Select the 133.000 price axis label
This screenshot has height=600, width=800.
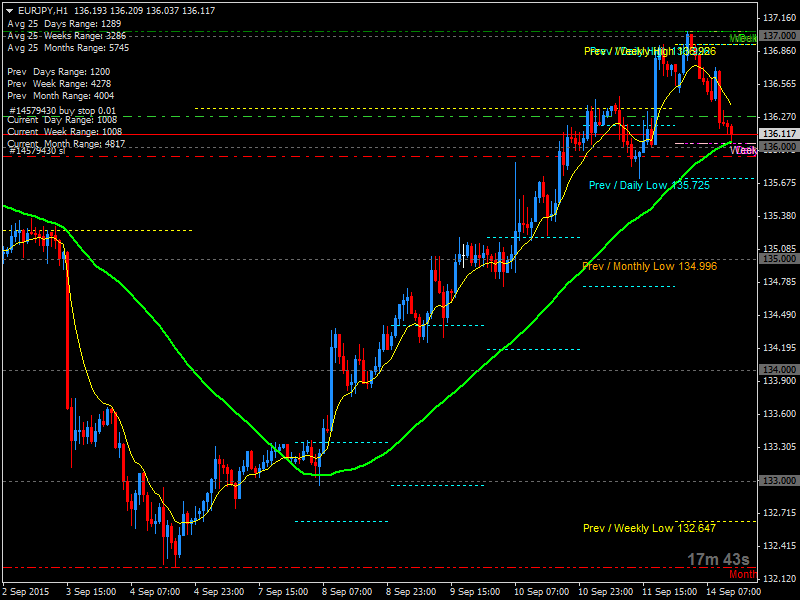778,482
